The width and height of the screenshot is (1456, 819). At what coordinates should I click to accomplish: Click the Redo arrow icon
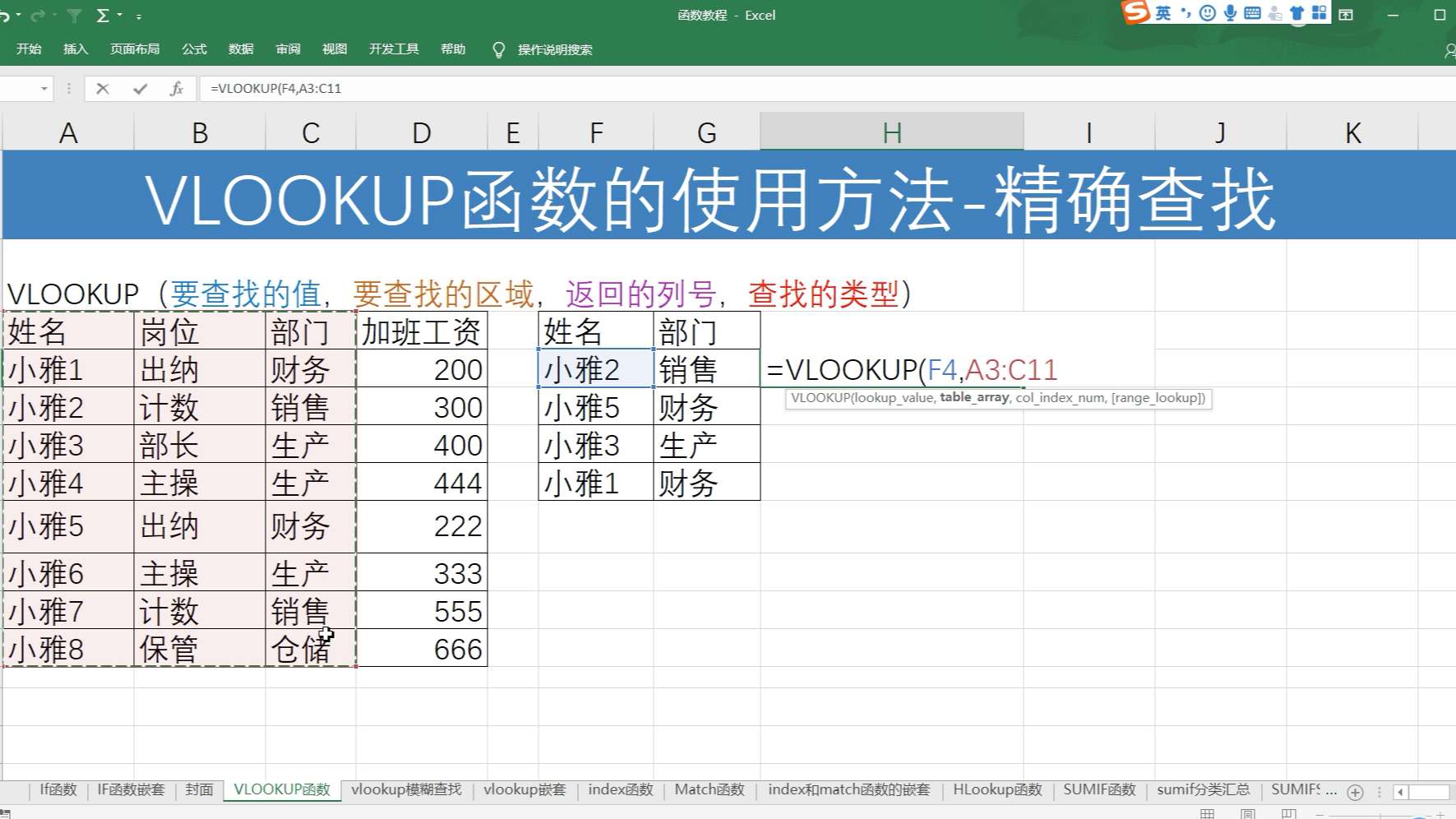pyautogui.click(x=37, y=16)
